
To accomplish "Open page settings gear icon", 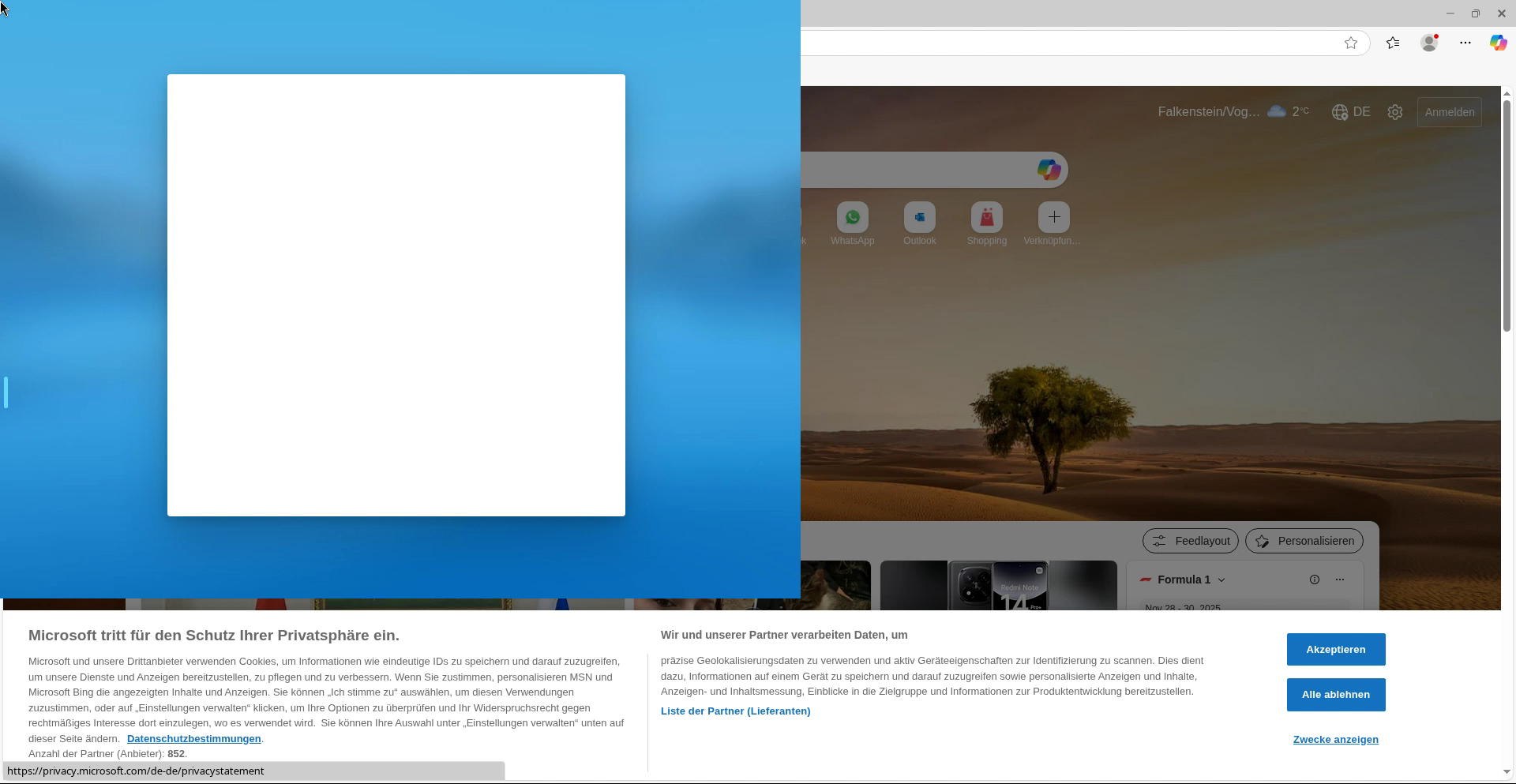I will pos(1394,112).
